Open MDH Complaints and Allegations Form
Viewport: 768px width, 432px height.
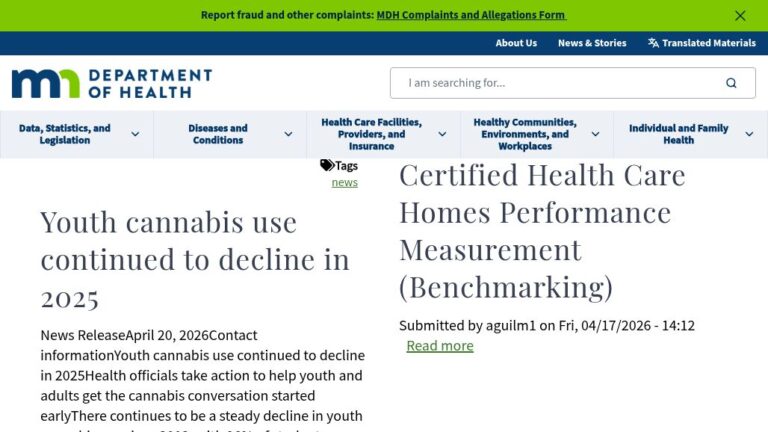click(470, 15)
